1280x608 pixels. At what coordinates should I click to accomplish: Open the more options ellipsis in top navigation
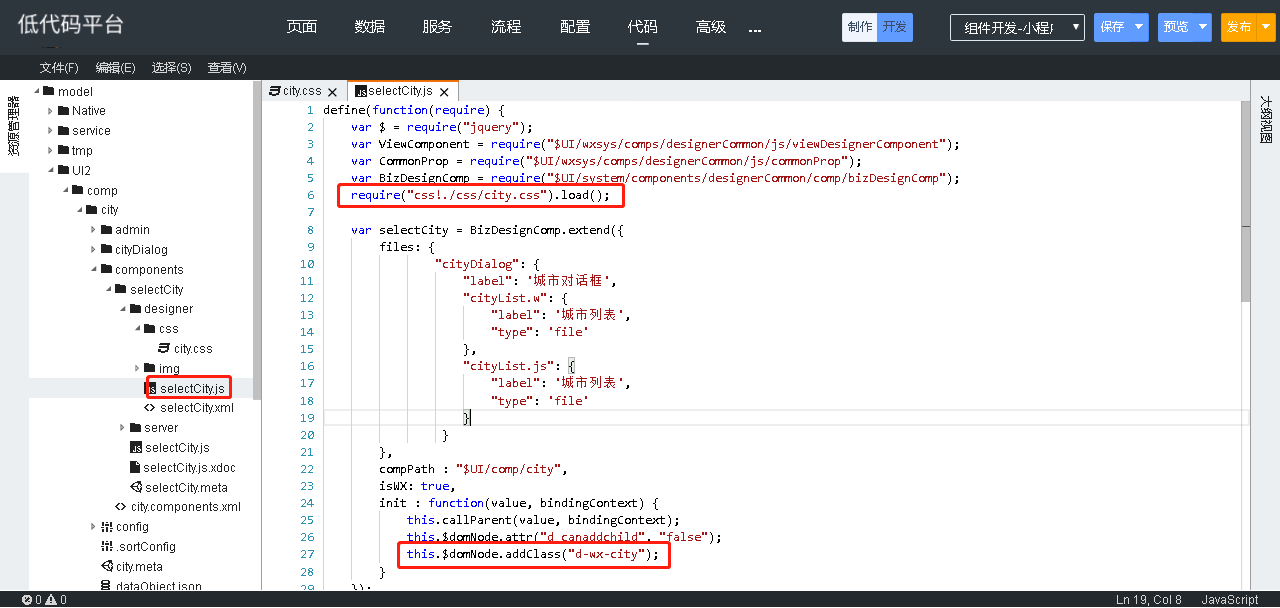click(x=755, y=29)
